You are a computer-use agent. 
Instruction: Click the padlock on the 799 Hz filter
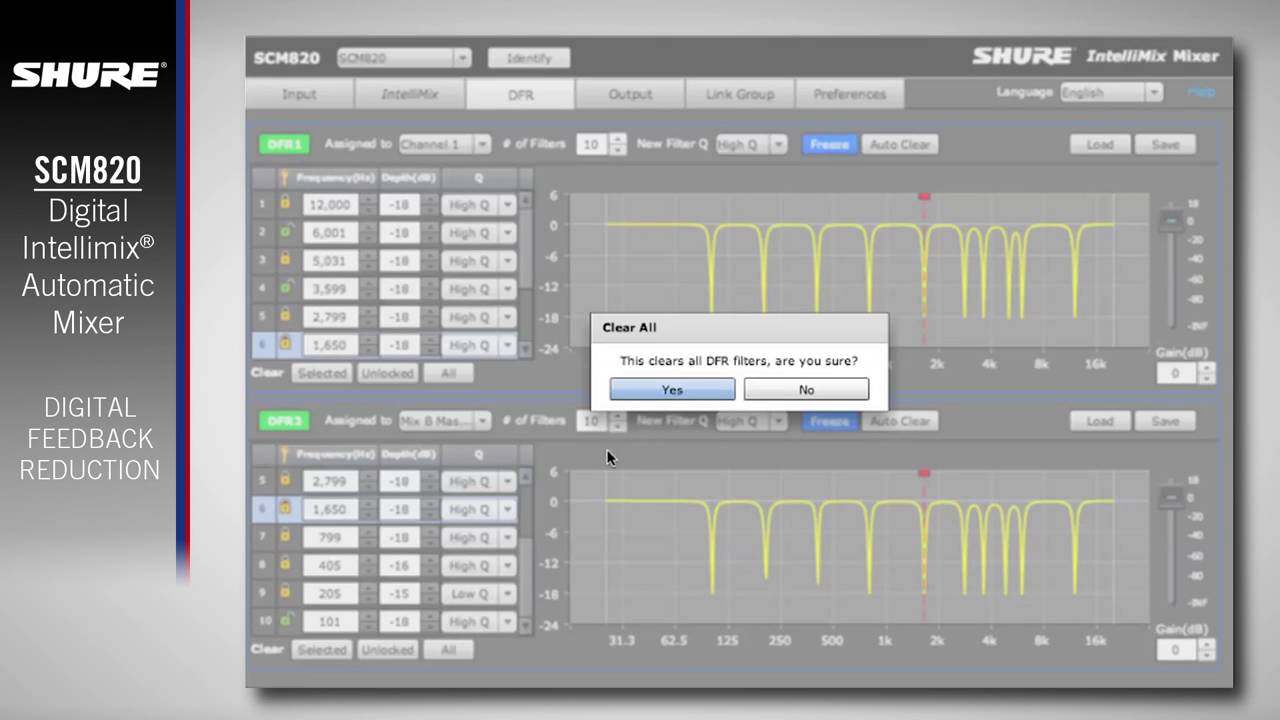coord(285,537)
